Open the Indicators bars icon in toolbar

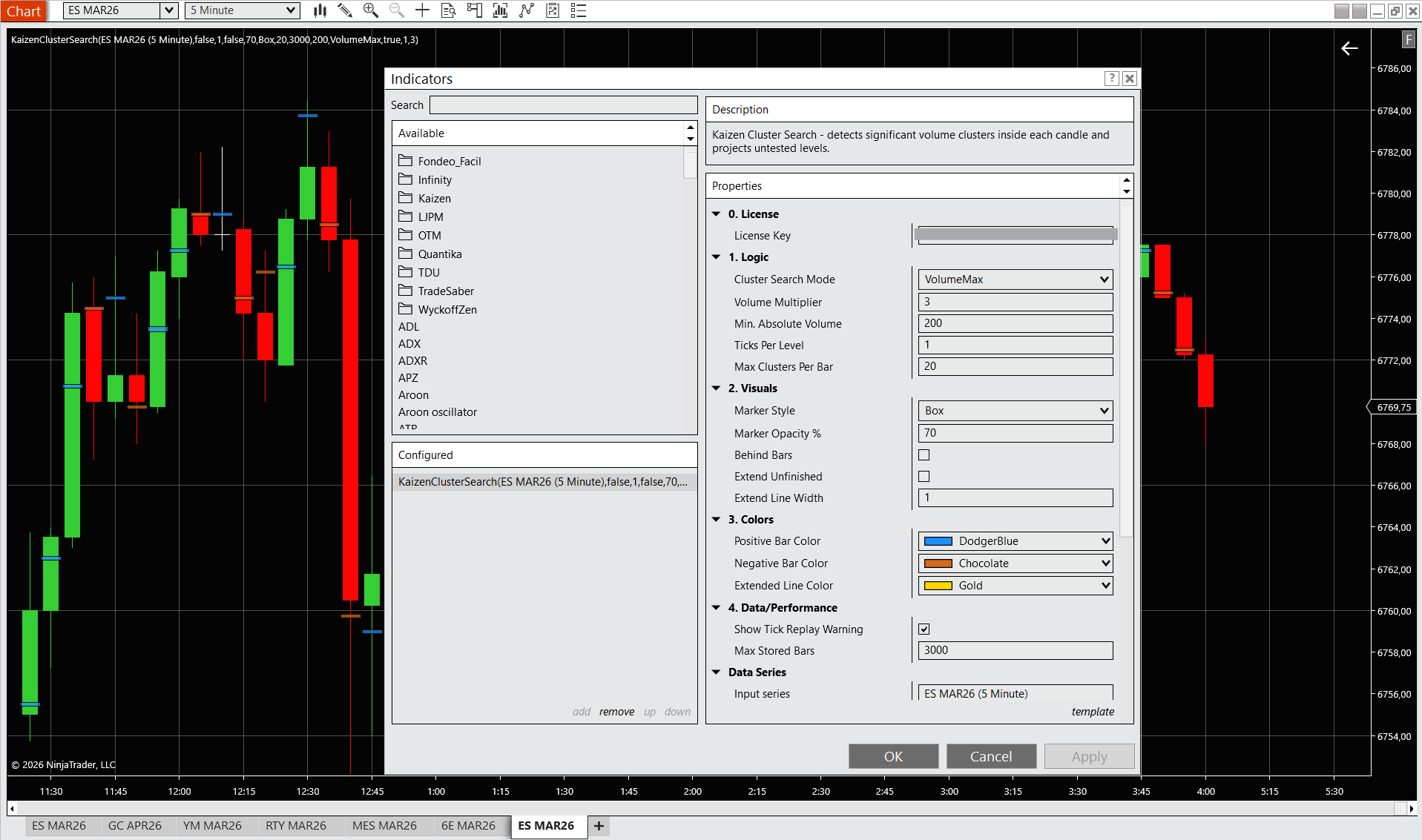pos(500,10)
